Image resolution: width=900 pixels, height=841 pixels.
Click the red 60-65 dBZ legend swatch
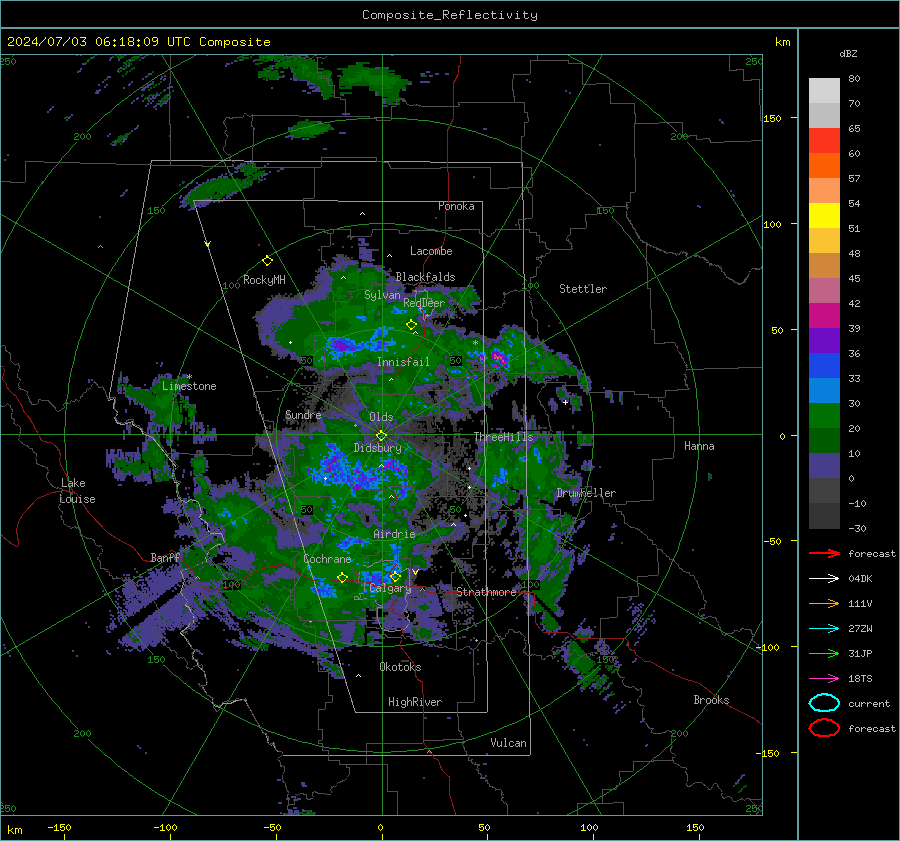coord(824,141)
